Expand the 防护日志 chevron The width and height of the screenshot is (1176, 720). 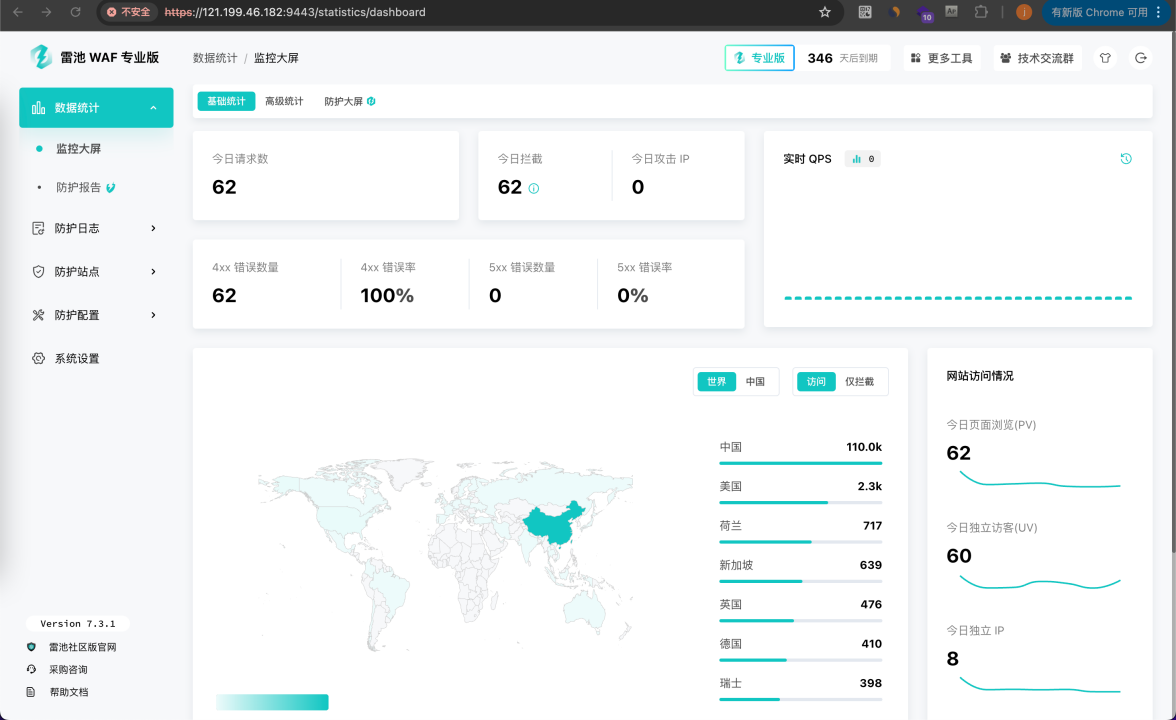153,228
